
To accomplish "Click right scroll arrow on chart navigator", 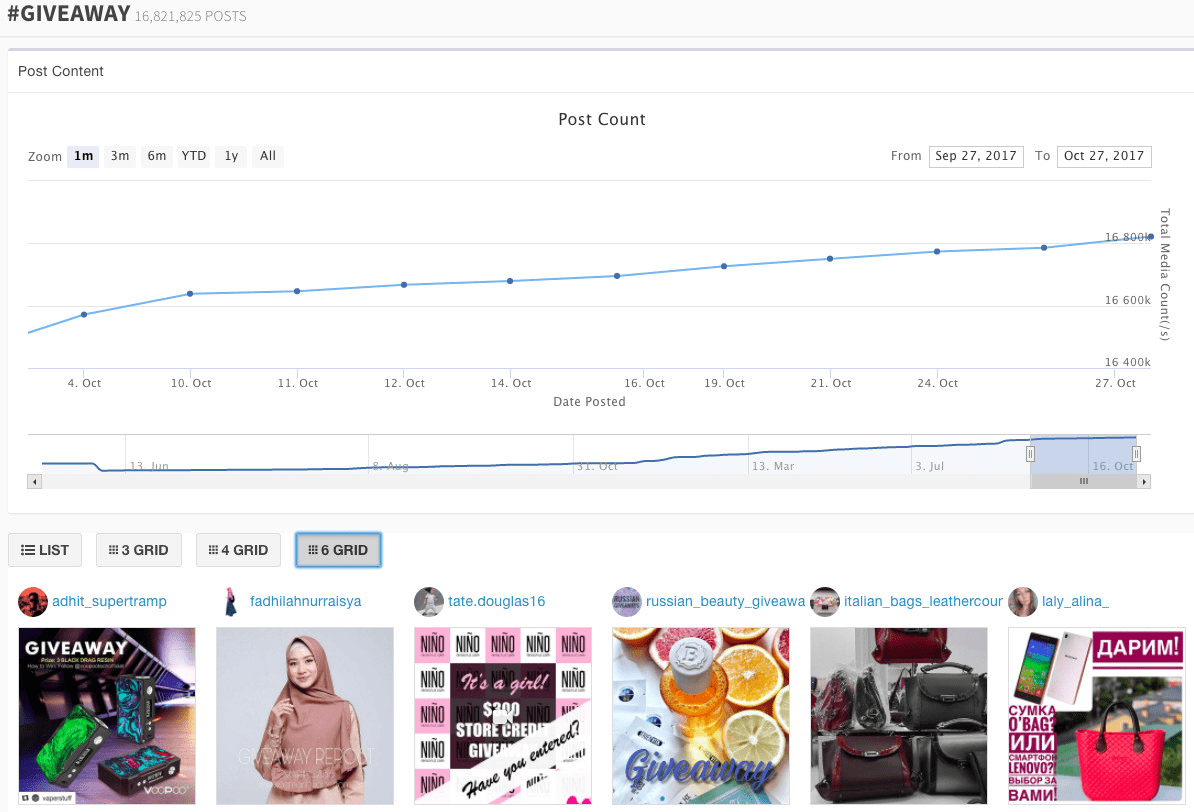I will pyautogui.click(x=1145, y=482).
